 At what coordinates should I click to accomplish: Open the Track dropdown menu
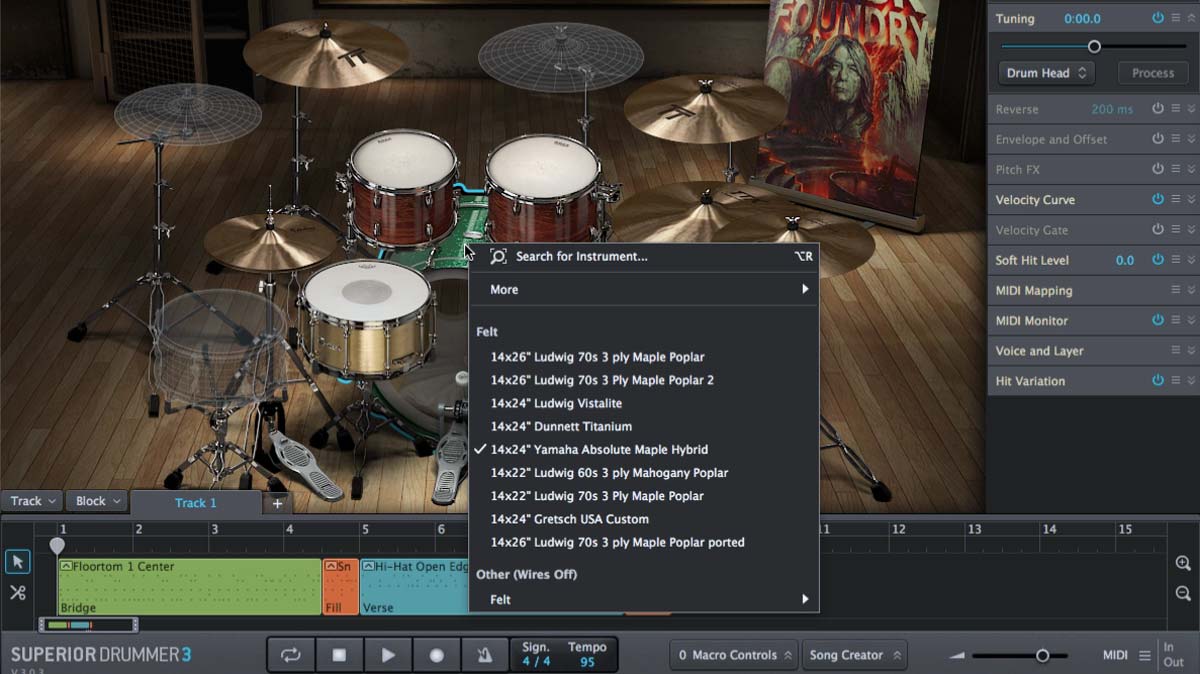[x=33, y=501]
